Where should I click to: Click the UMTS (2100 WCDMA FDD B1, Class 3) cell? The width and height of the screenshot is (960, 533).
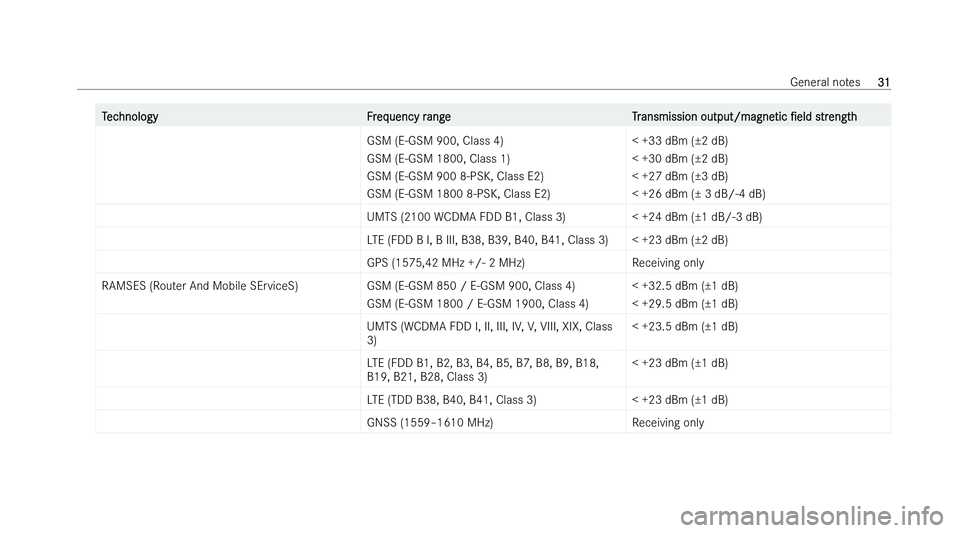click(466, 217)
